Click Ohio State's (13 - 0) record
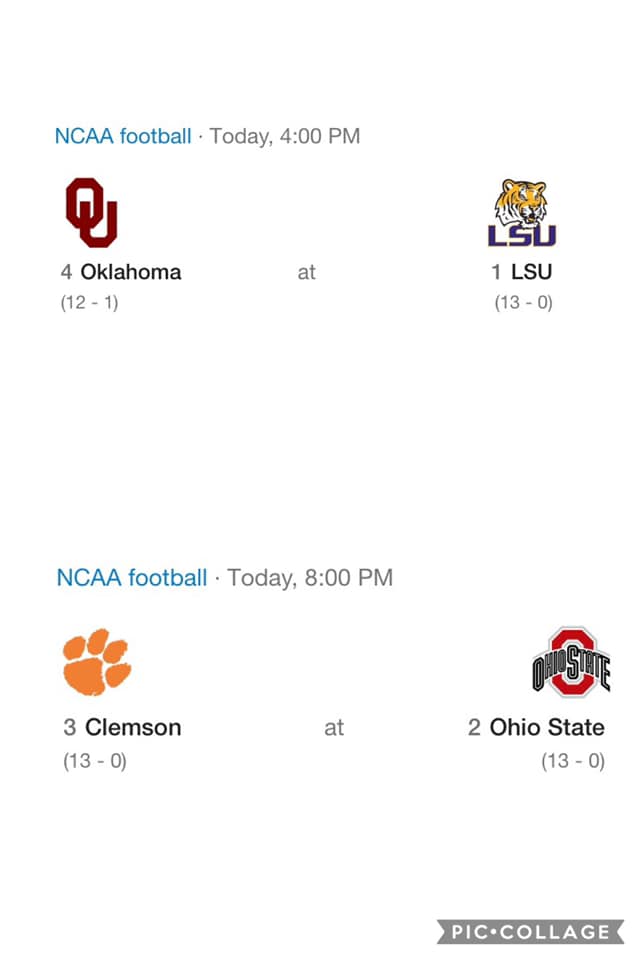The image size is (640, 960). coord(573,761)
